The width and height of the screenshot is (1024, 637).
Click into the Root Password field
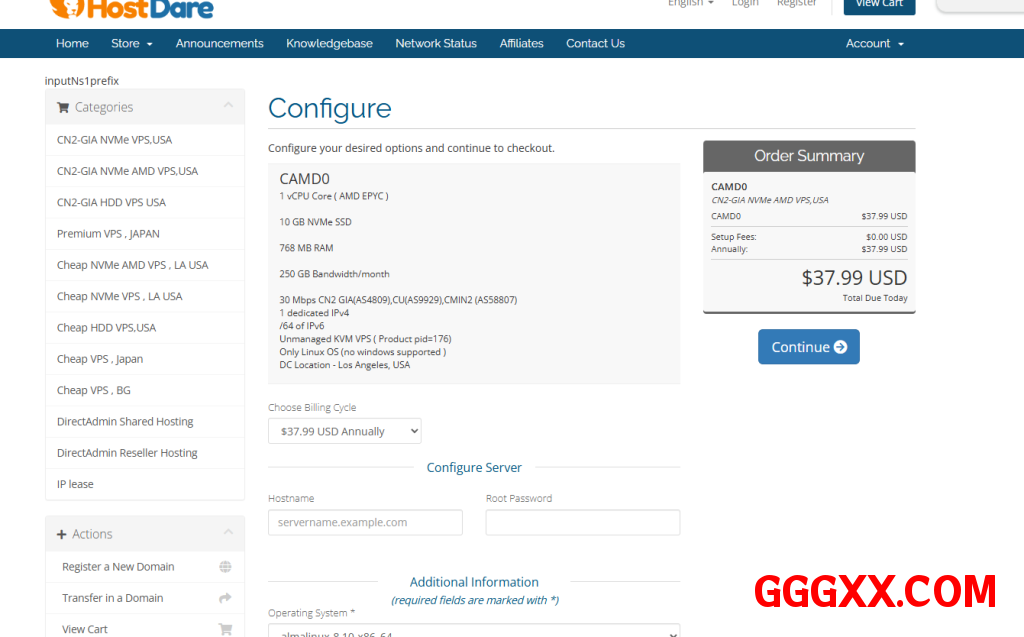click(x=582, y=523)
